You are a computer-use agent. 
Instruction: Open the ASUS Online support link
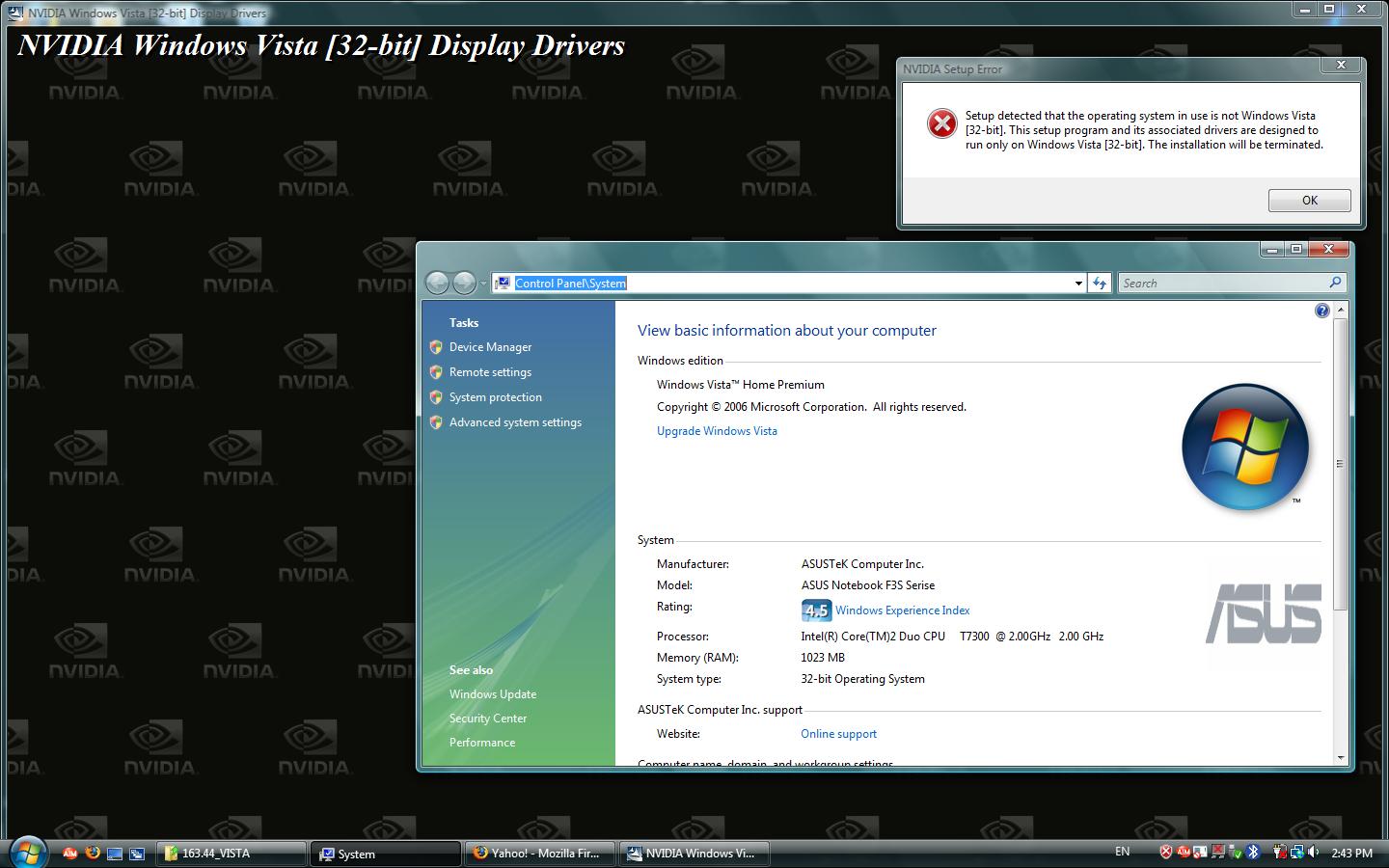tap(838, 734)
